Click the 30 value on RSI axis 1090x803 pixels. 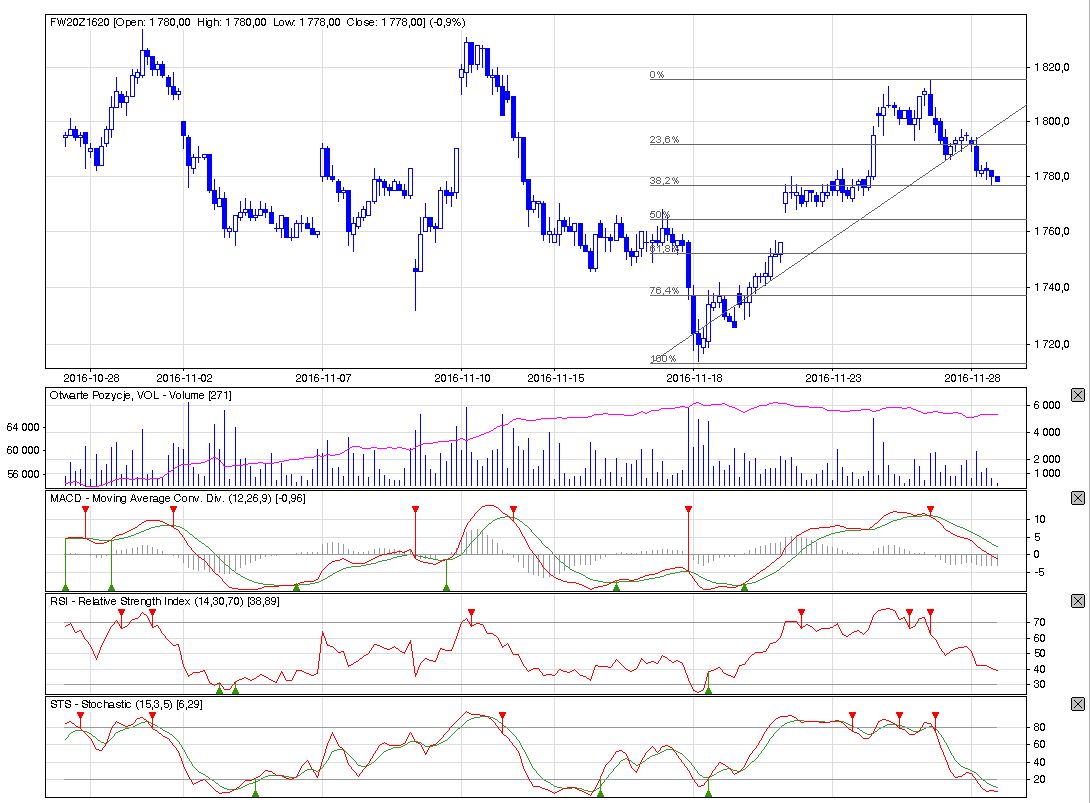pos(1040,684)
